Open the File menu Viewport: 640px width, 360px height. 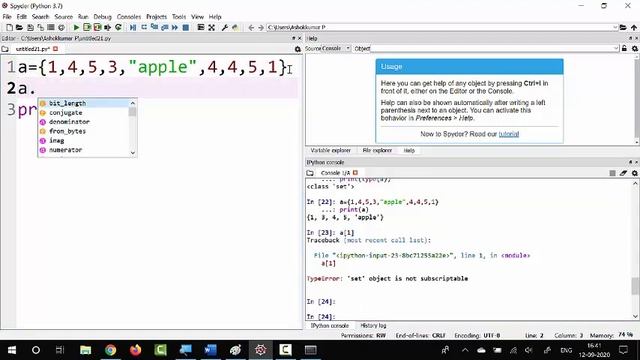7,17
